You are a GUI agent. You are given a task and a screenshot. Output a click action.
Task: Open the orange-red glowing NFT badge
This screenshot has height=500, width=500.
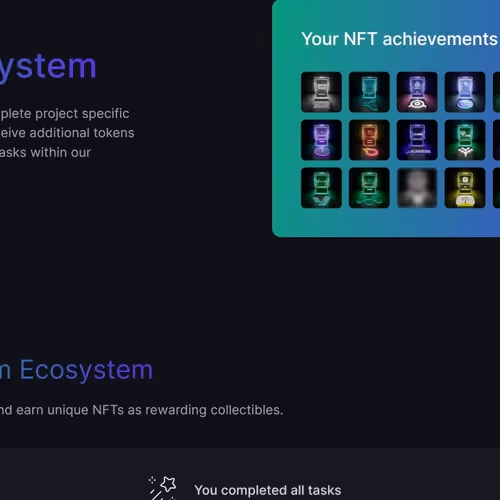point(369,140)
